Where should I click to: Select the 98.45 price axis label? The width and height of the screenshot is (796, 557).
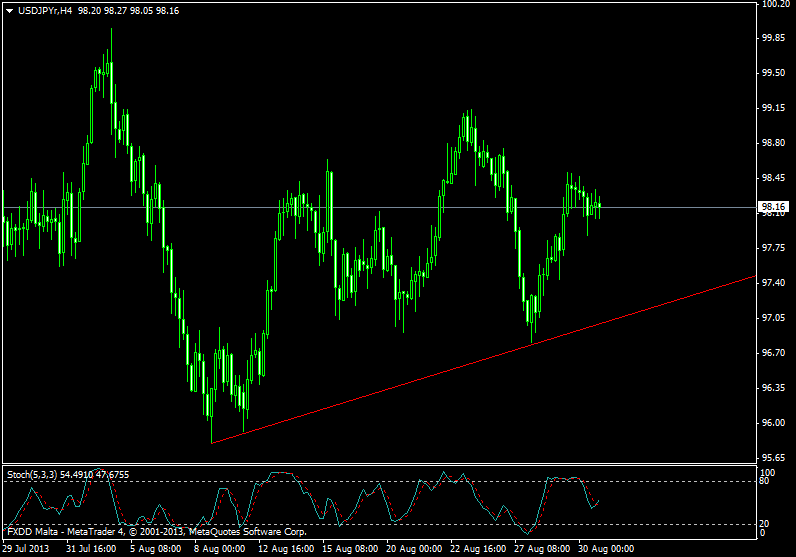pos(774,178)
